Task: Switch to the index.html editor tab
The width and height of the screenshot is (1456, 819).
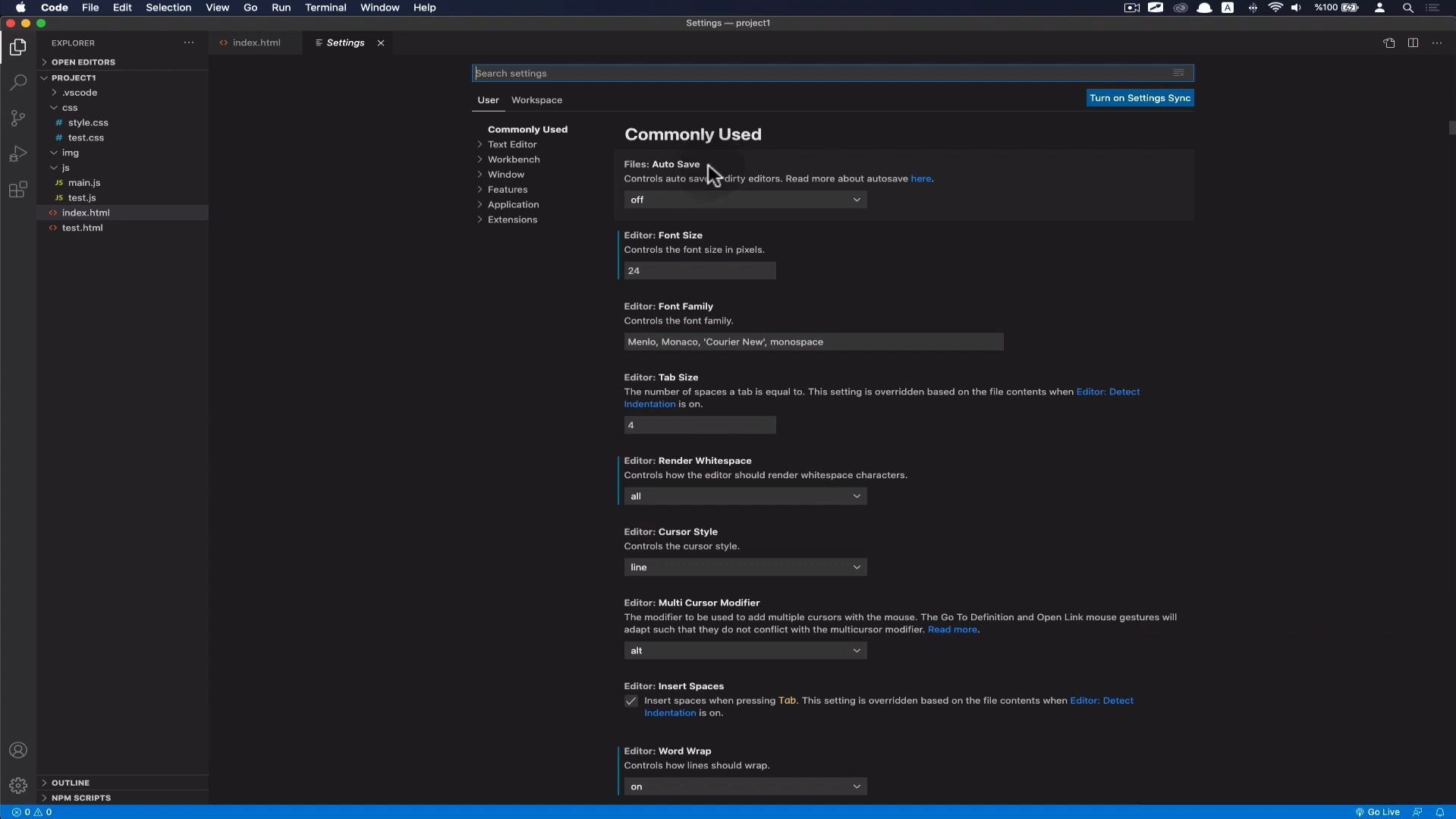Action: 256,43
